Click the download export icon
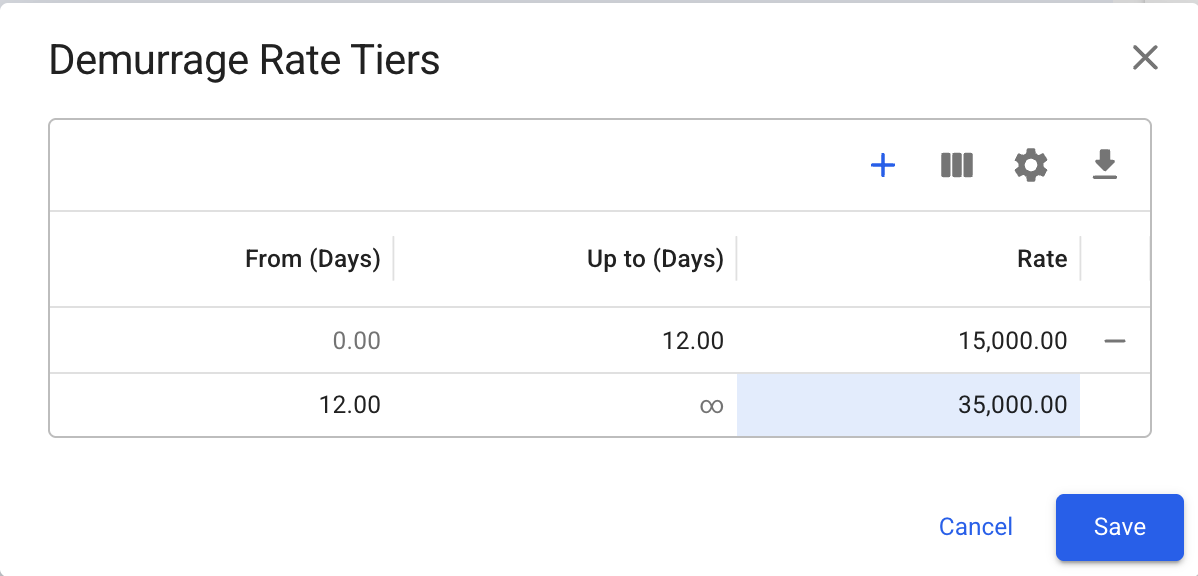1198x576 pixels. pyautogui.click(x=1104, y=165)
